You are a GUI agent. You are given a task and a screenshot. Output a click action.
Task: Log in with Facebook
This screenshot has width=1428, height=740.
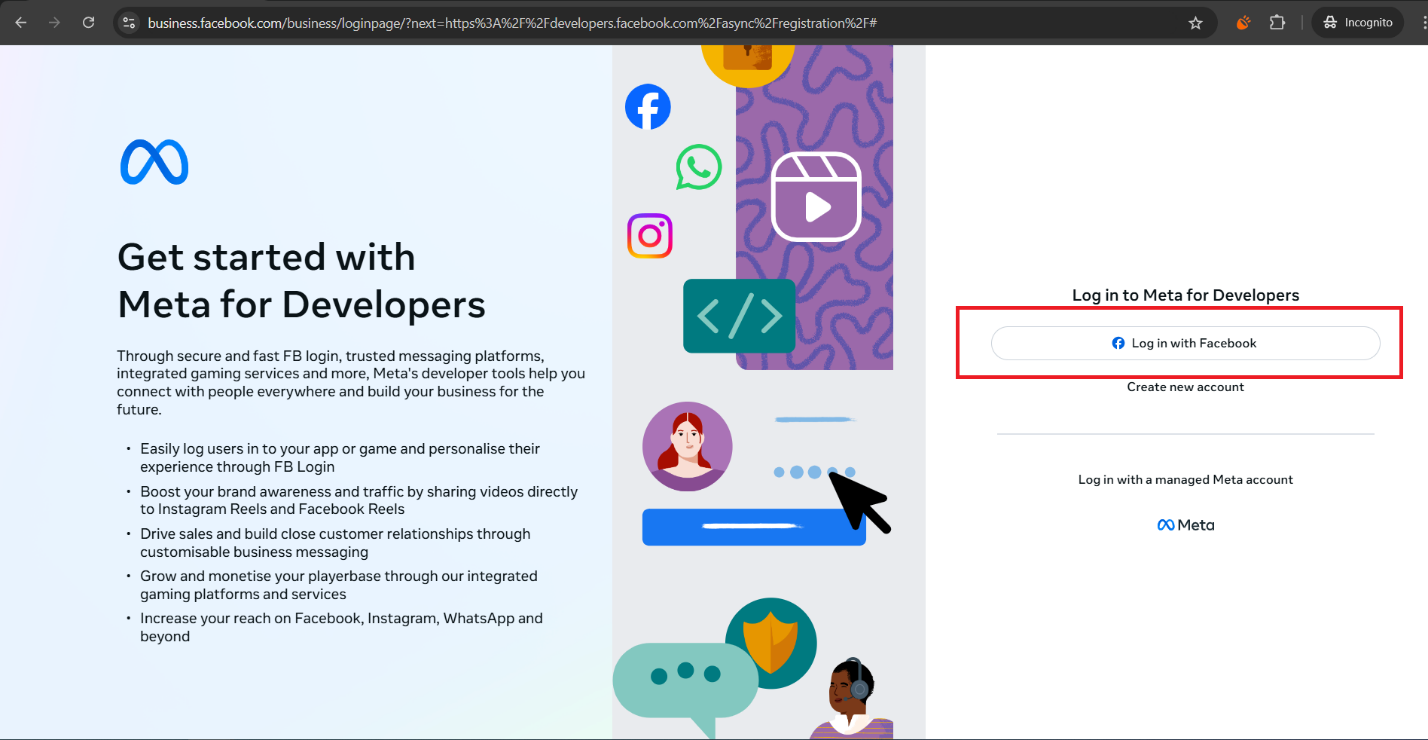pyautogui.click(x=1185, y=343)
